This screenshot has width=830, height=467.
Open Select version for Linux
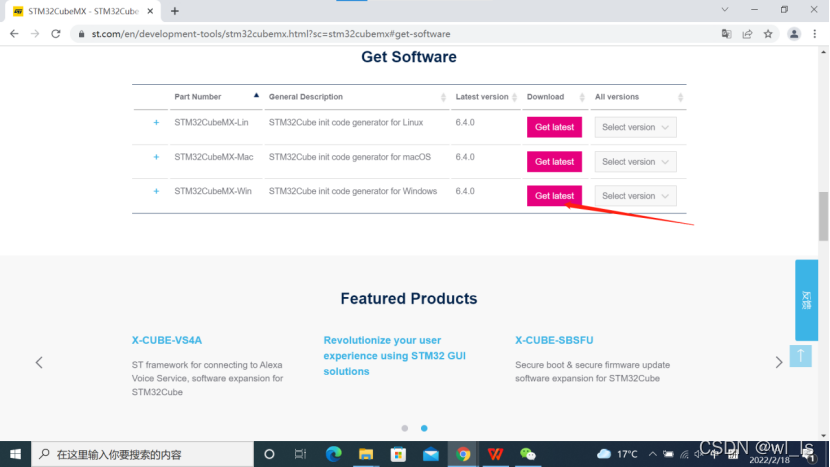click(635, 127)
